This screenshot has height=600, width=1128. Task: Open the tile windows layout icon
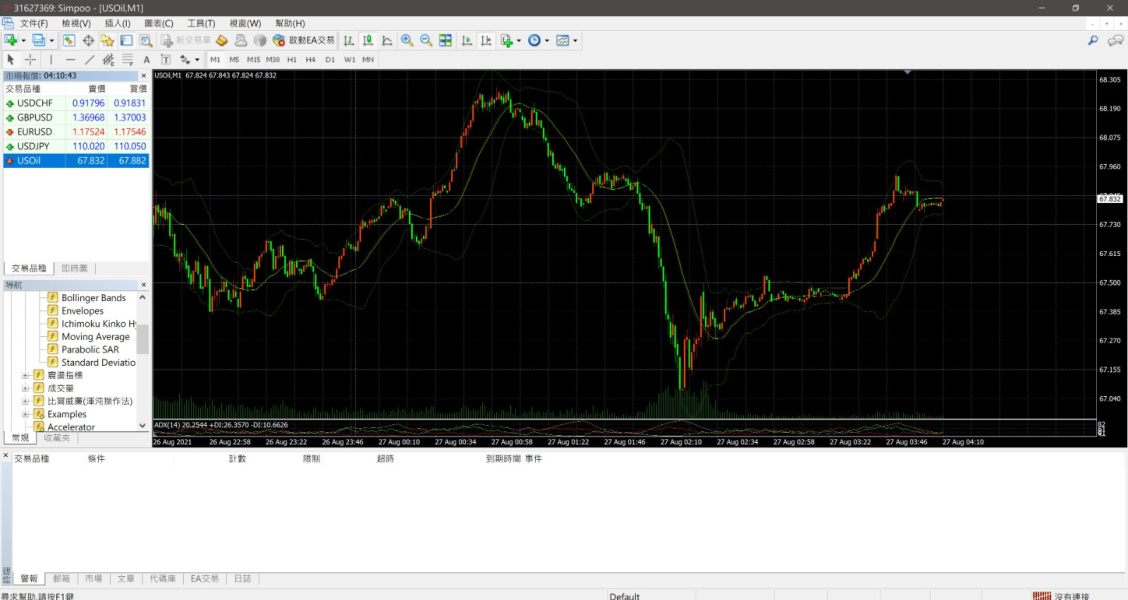(445, 41)
